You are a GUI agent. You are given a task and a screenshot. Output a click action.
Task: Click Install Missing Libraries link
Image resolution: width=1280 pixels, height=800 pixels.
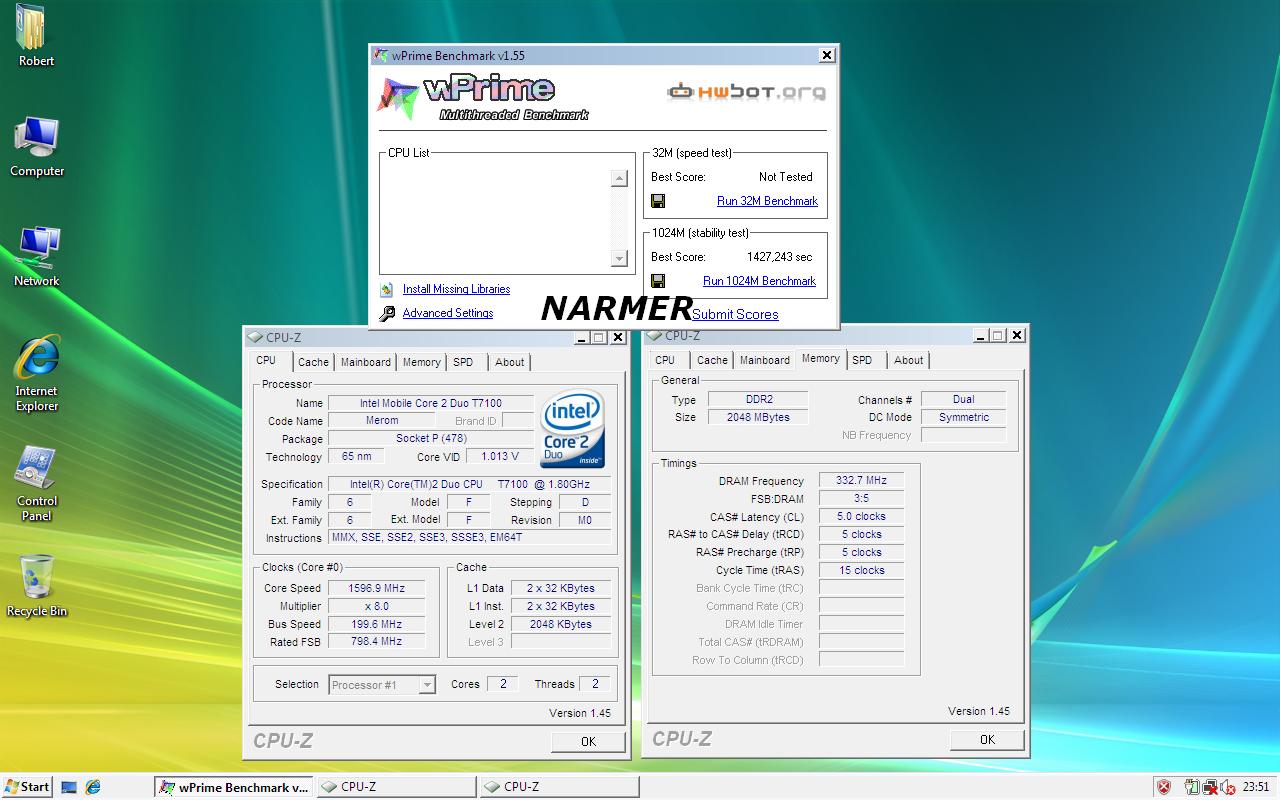point(456,289)
